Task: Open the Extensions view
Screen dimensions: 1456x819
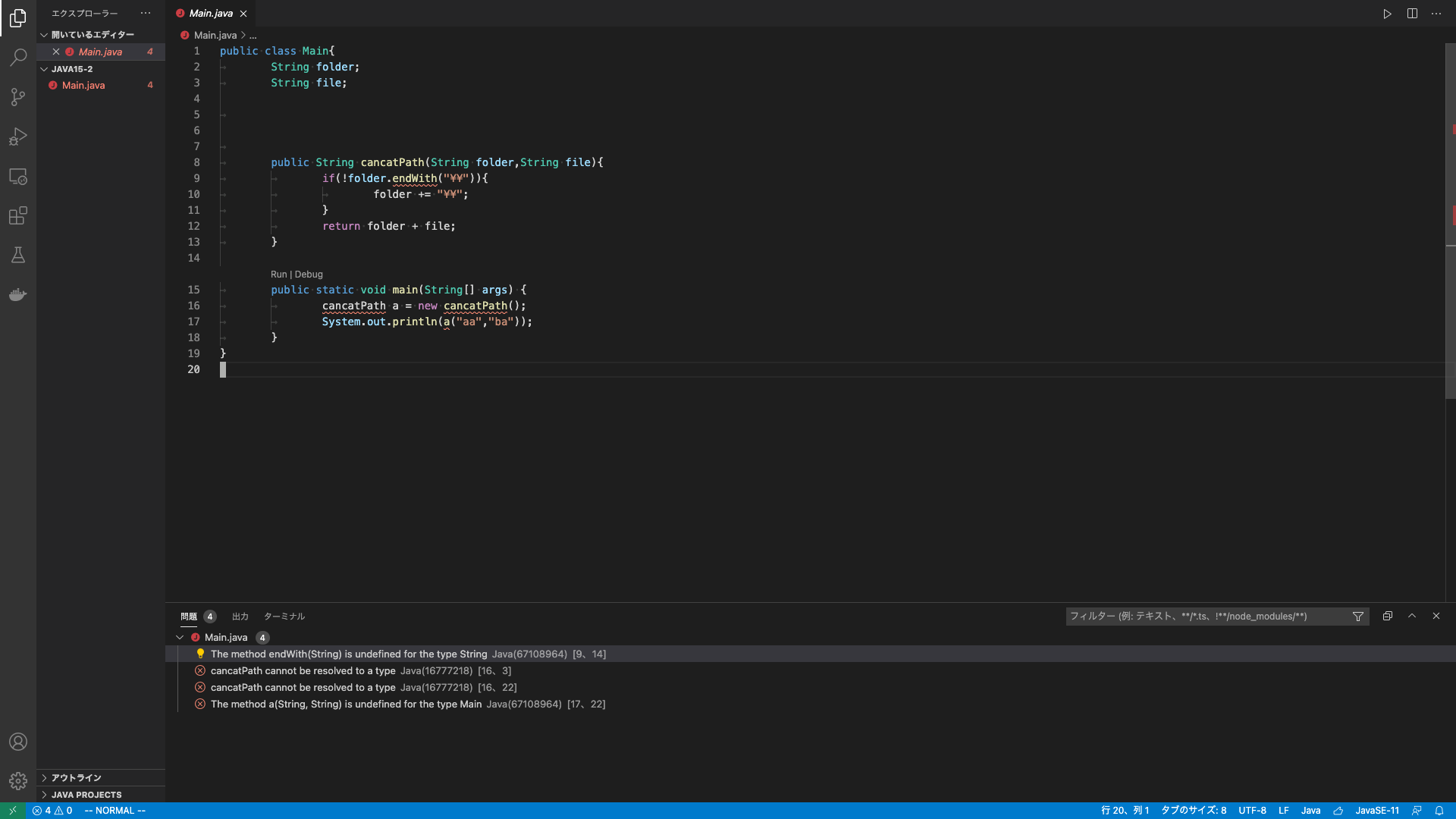Action: pos(18,216)
